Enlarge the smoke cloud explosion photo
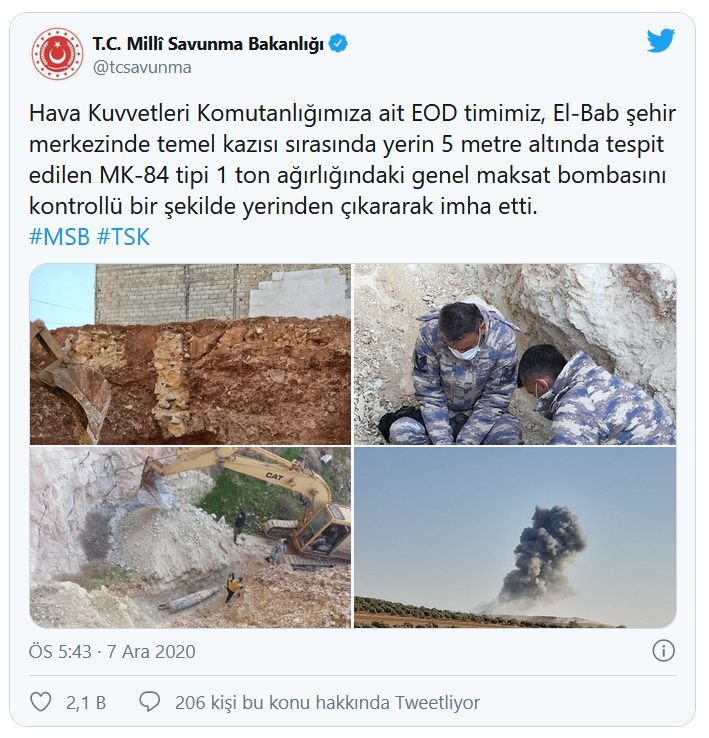709x738 pixels. click(515, 537)
